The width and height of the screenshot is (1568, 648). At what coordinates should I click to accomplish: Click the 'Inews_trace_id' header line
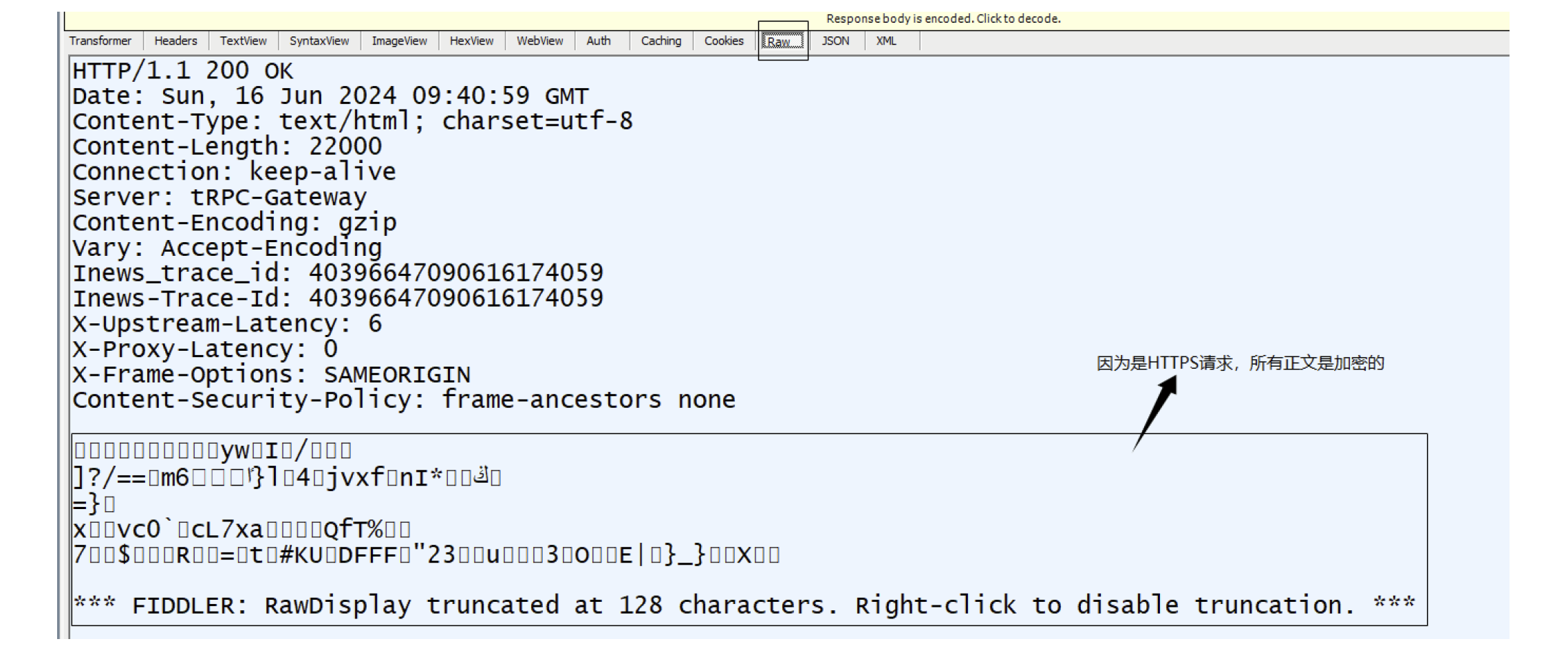click(x=338, y=274)
